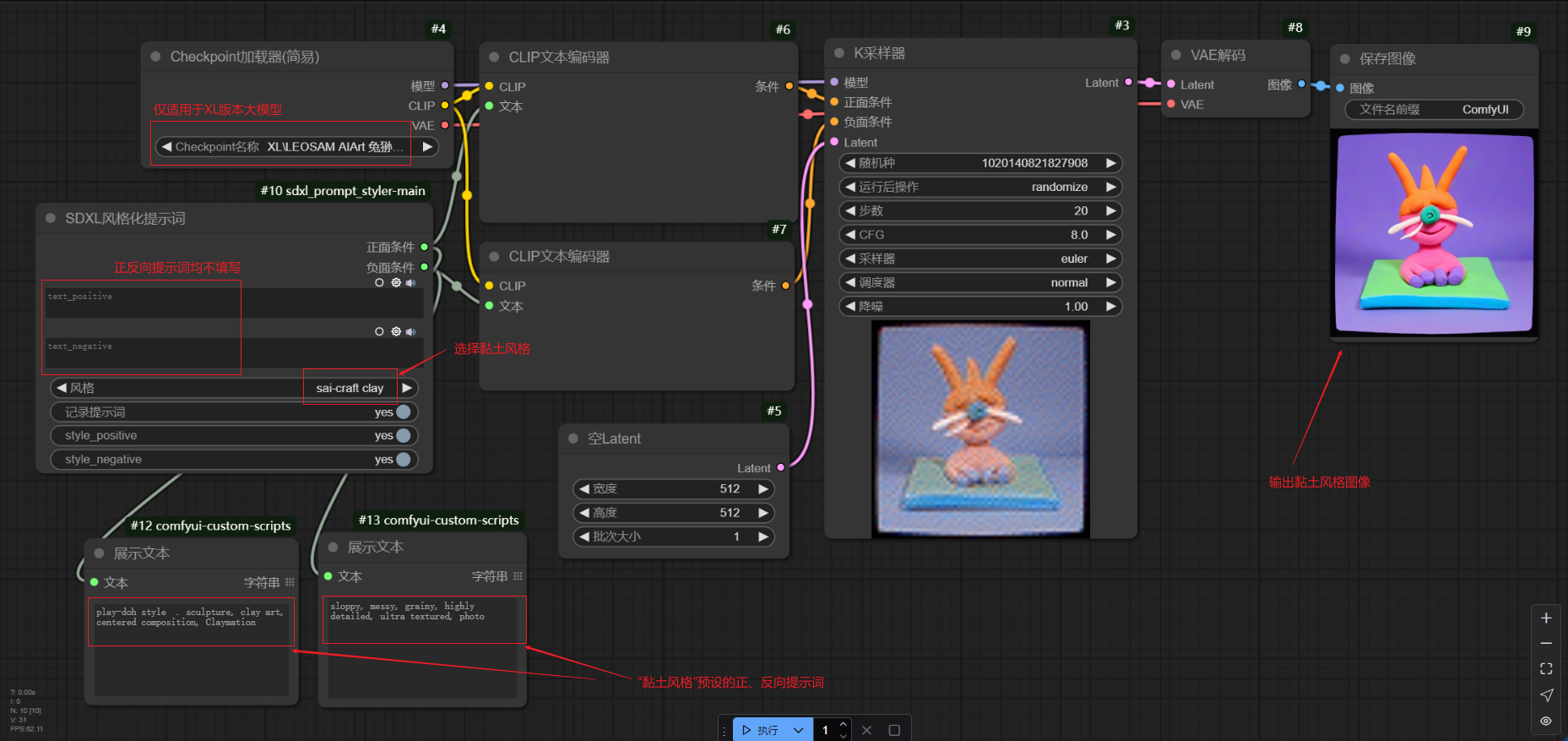The width and height of the screenshot is (1568, 741).
Task: Zoom in using the canvas plus button
Action: (1546, 618)
